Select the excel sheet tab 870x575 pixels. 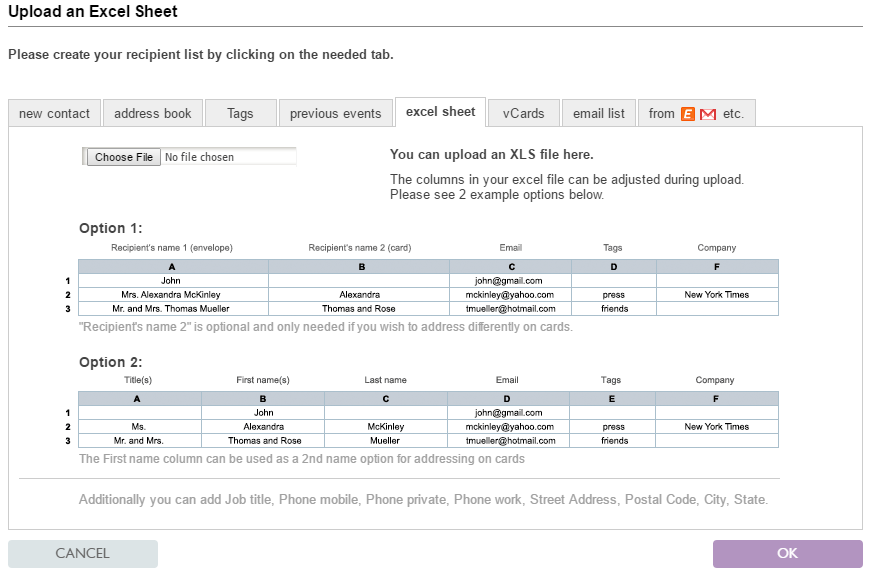[x=440, y=112]
